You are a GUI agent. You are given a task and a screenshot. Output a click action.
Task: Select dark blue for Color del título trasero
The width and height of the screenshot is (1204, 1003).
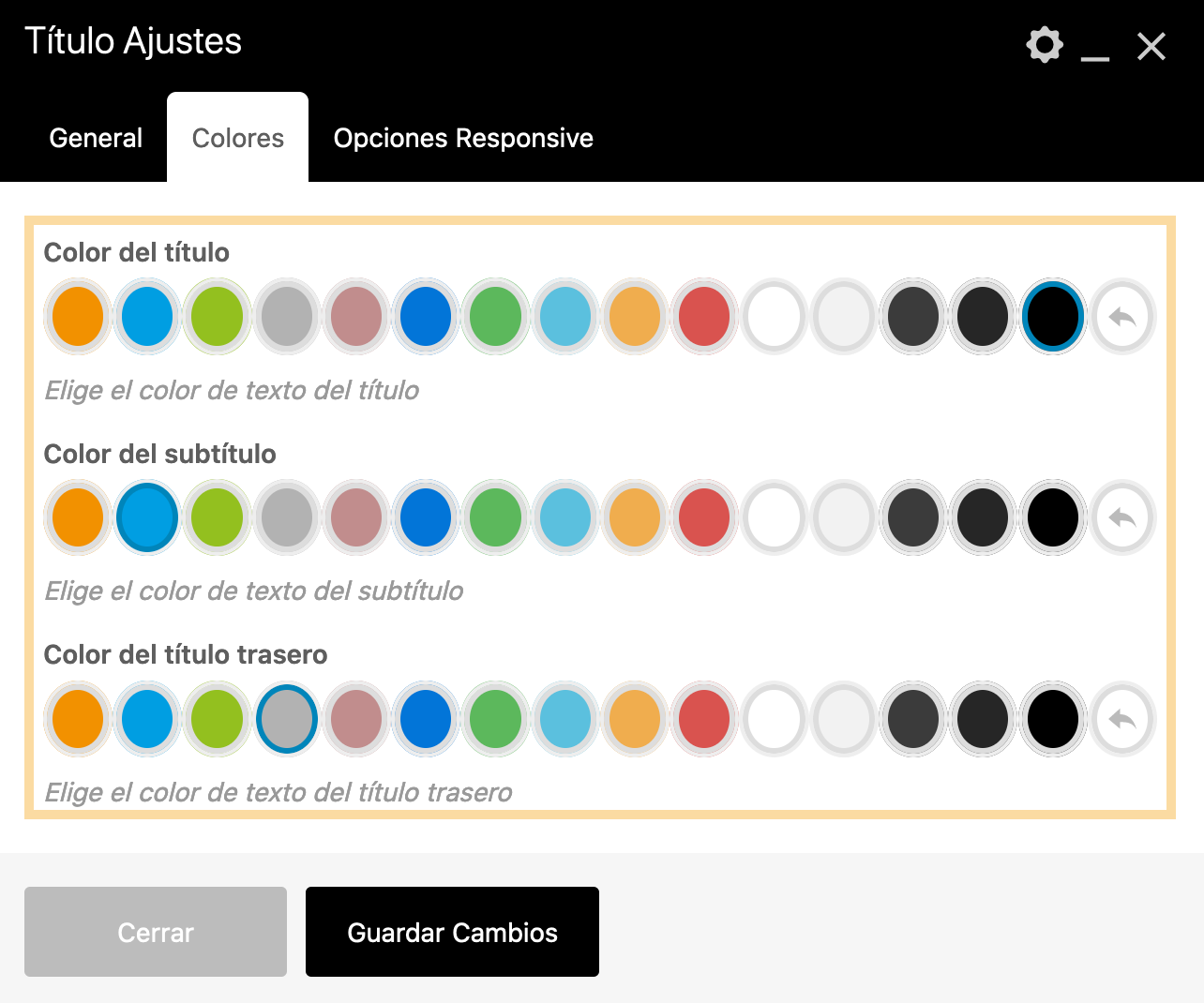point(426,719)
